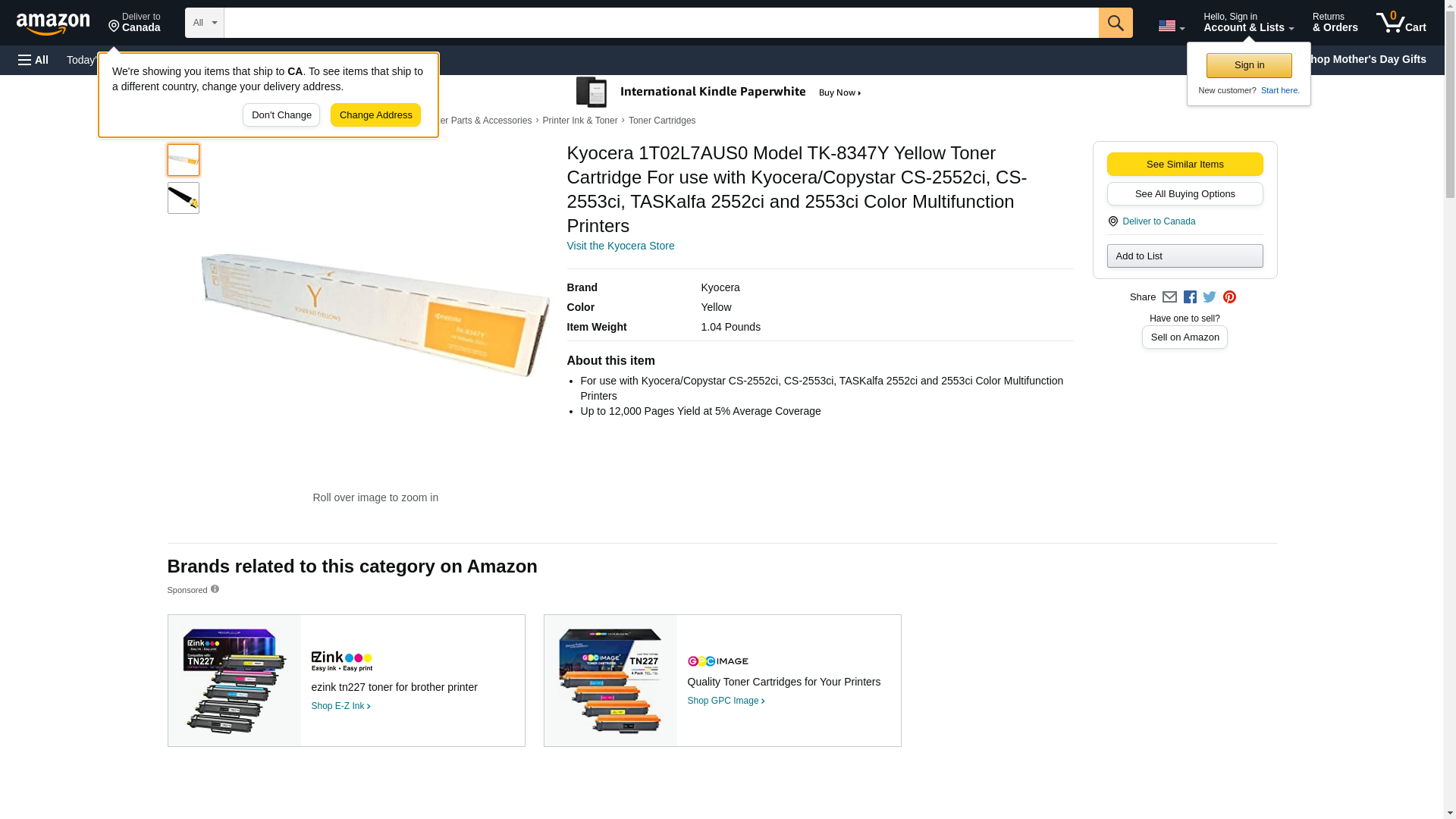Expand Account & Lists menu

pos(1248,23)
